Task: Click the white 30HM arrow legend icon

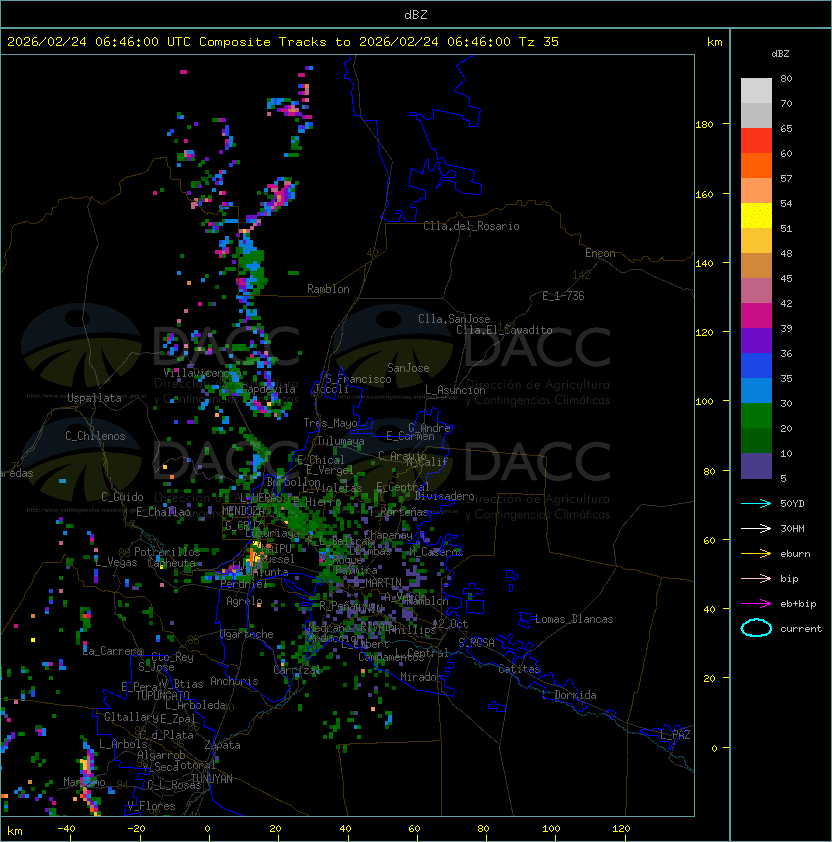Action: click(x=756, y=528)
